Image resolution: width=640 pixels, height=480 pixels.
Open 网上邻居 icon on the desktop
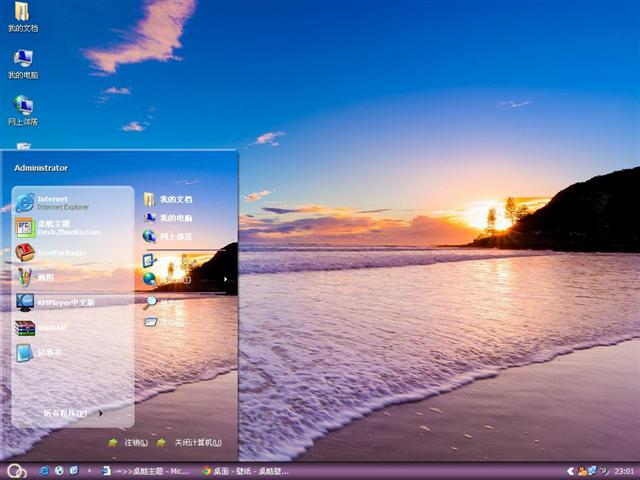pyautogui.click(x=22, y=109)
